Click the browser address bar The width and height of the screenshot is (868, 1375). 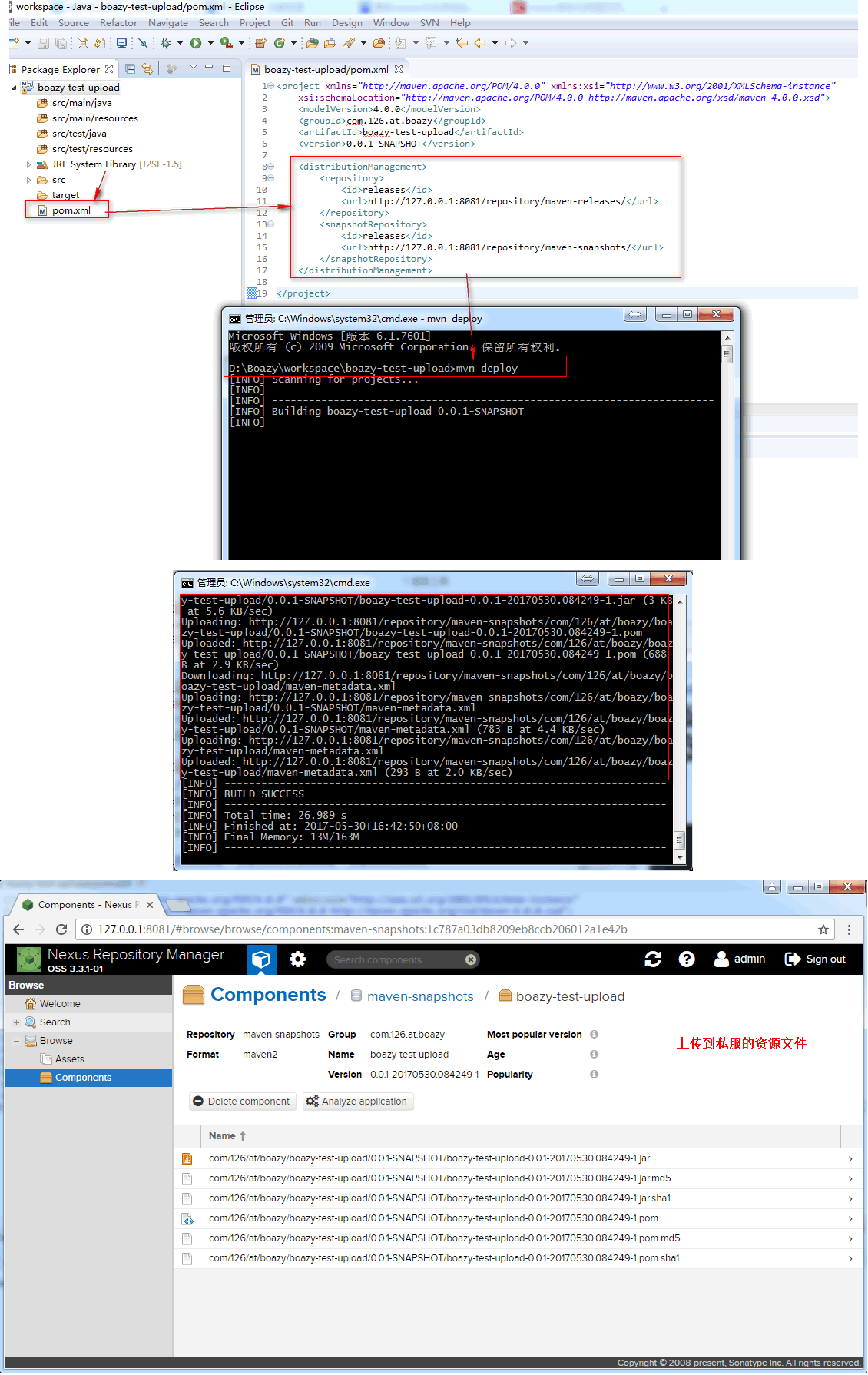click(453, 929)
